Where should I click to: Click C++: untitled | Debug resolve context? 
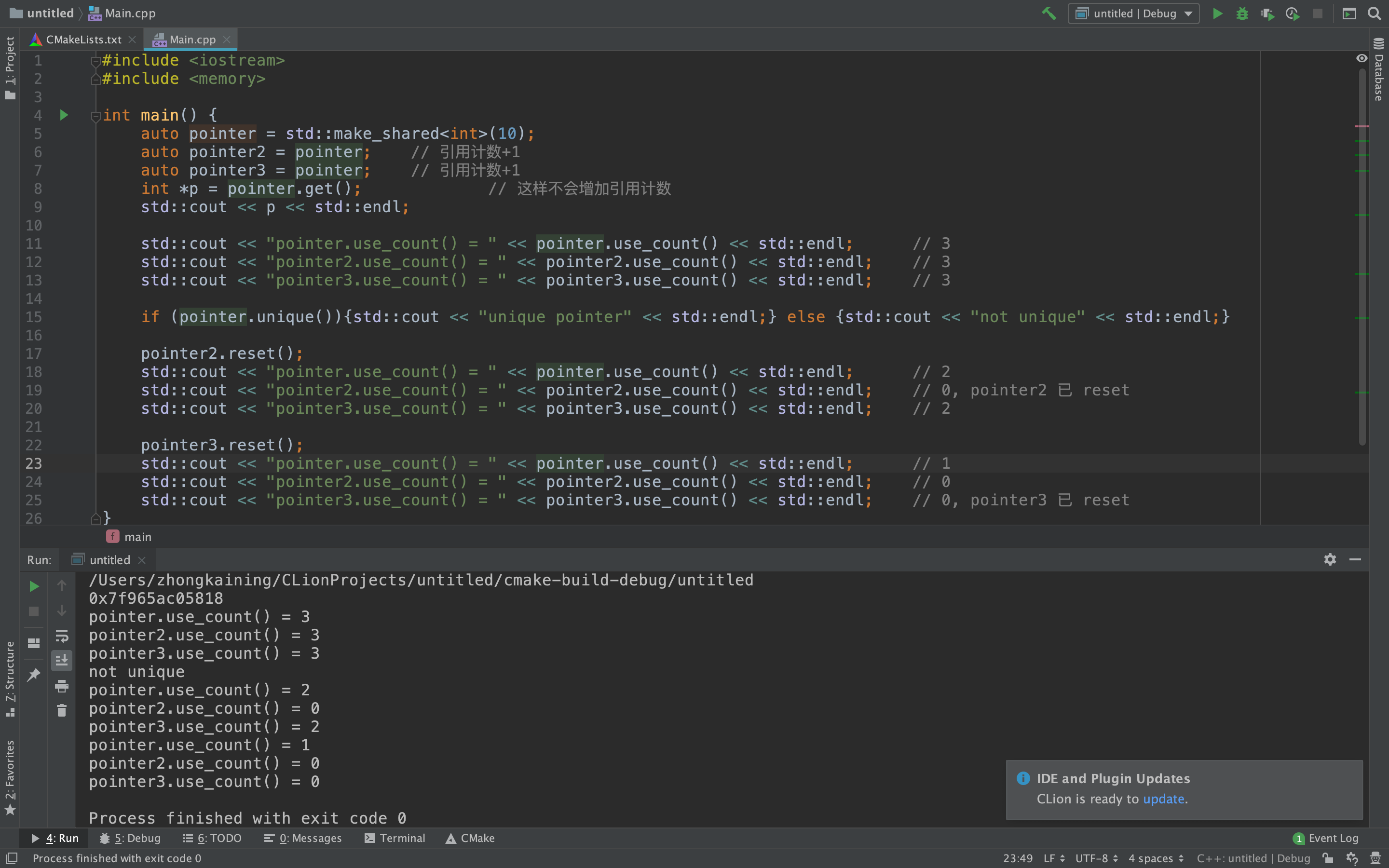[x=1253, y=858]
